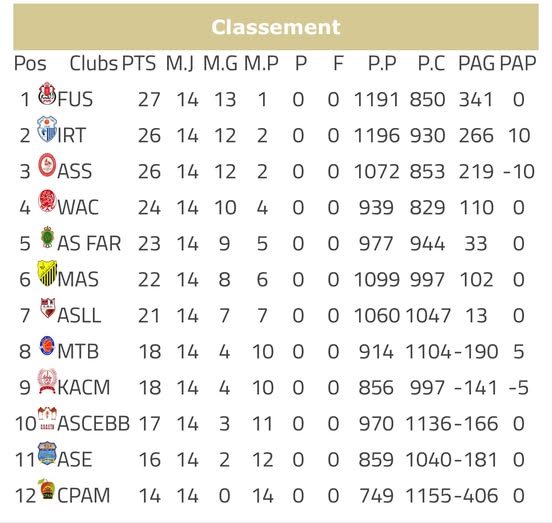Click the ASE blue shield icon
Screen dimensions: 552x523
(x=47, y=453)
